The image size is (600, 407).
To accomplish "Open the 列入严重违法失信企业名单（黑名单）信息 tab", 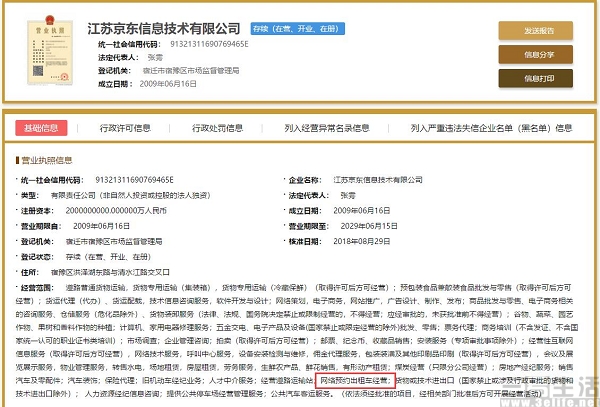I will 491,128.
